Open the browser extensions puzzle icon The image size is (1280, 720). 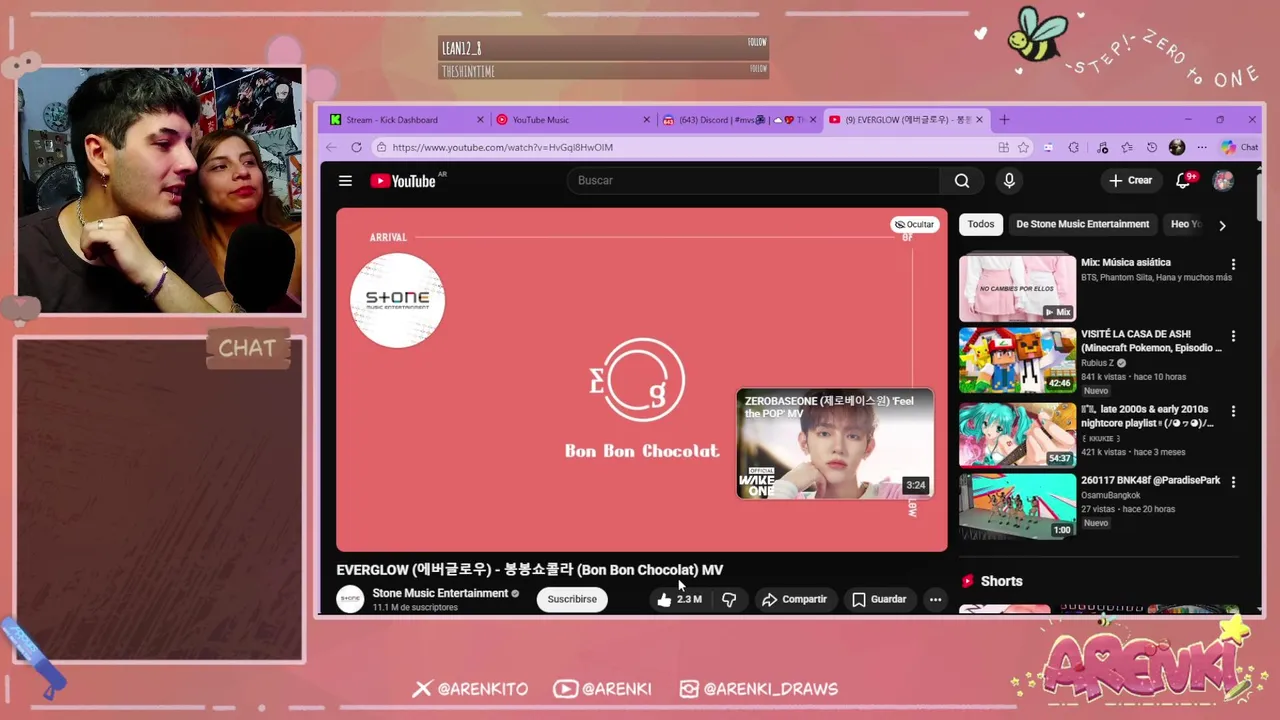coord(1073,147)
